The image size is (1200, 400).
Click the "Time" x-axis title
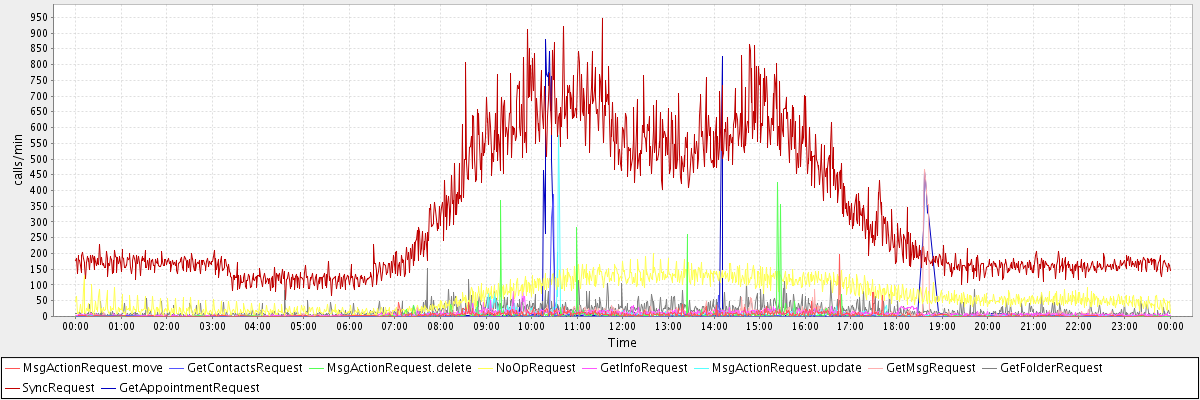[621, 342]
